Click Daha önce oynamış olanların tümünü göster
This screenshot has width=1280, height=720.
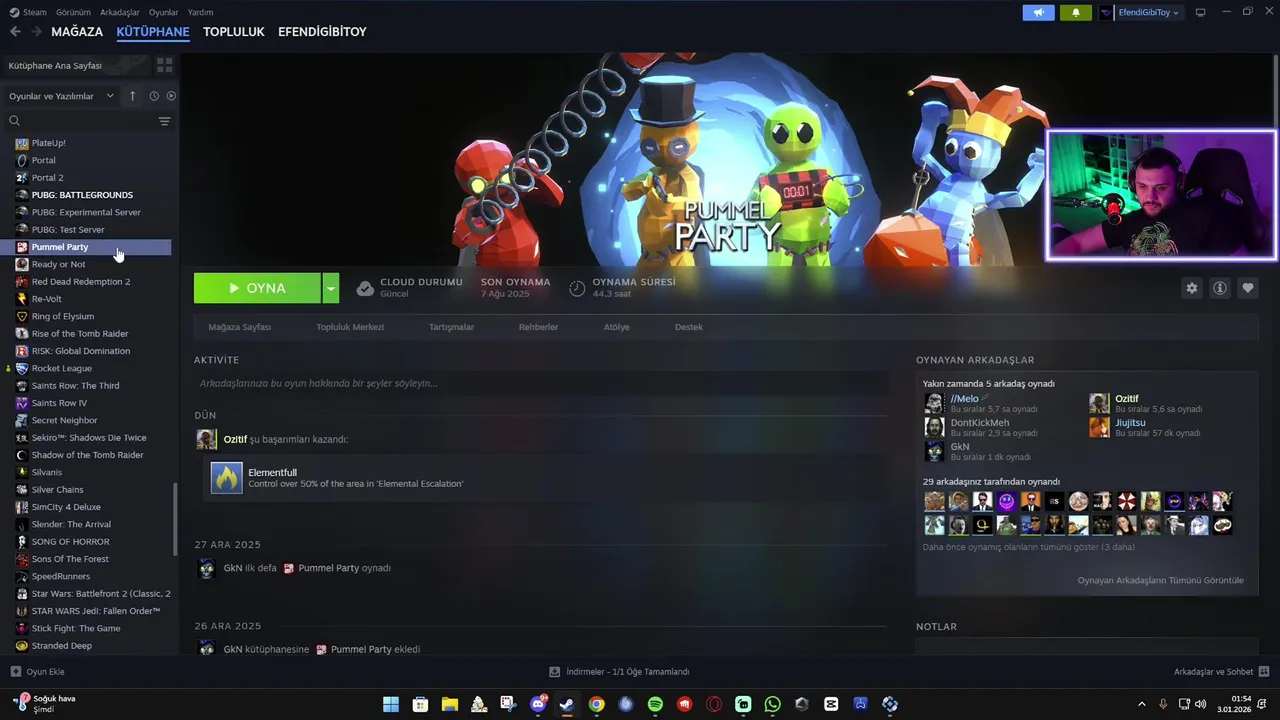pos(1029,547)
